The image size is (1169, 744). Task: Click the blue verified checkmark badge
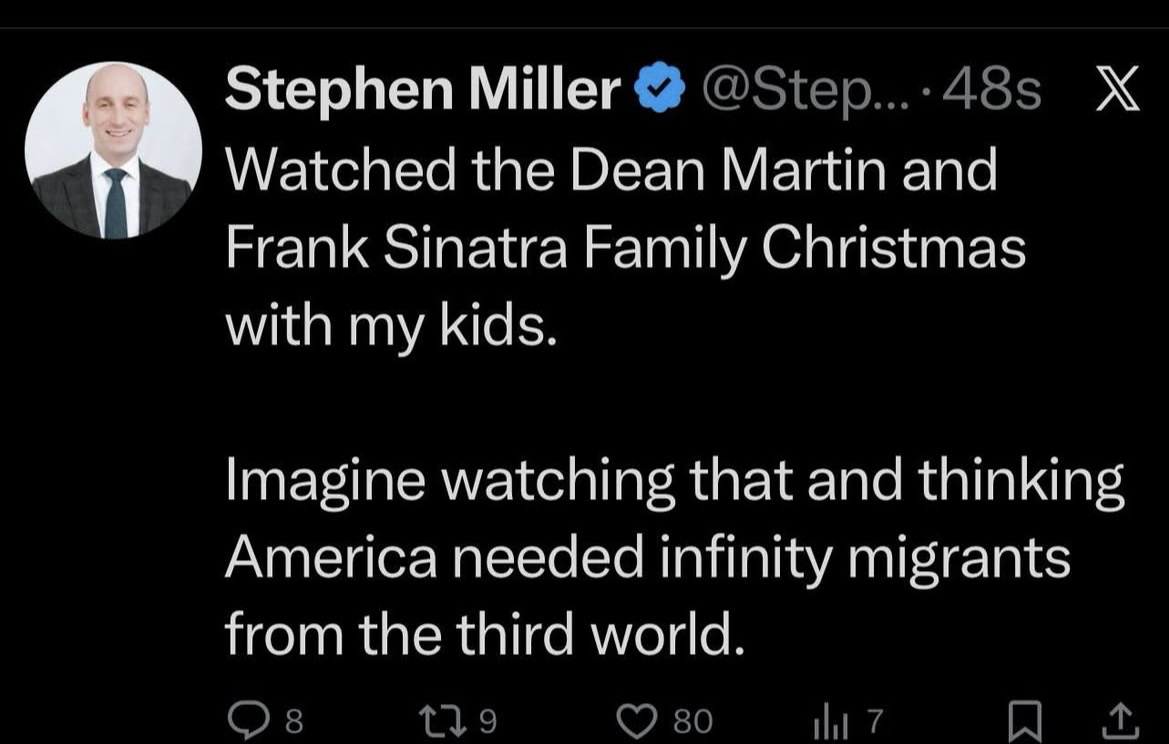[658, 92]
